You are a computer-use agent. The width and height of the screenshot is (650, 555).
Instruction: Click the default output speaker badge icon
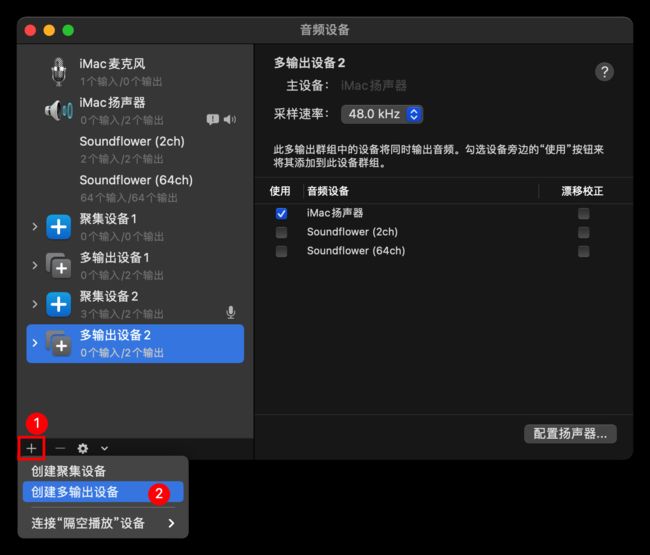[x=230, y=119]
